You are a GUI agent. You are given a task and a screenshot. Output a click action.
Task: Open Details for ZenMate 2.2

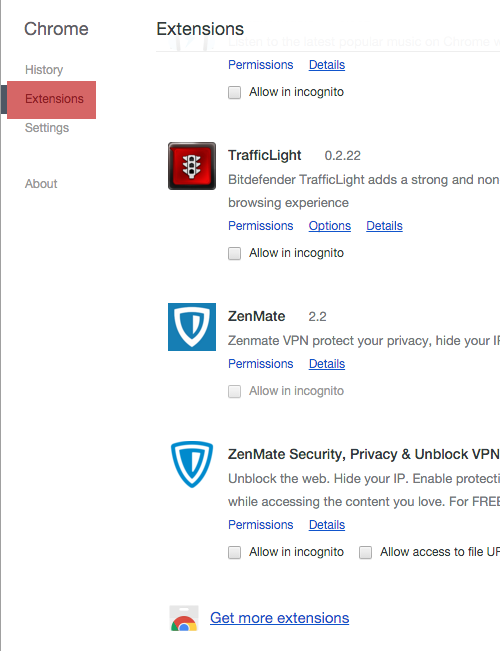[327, 364]
